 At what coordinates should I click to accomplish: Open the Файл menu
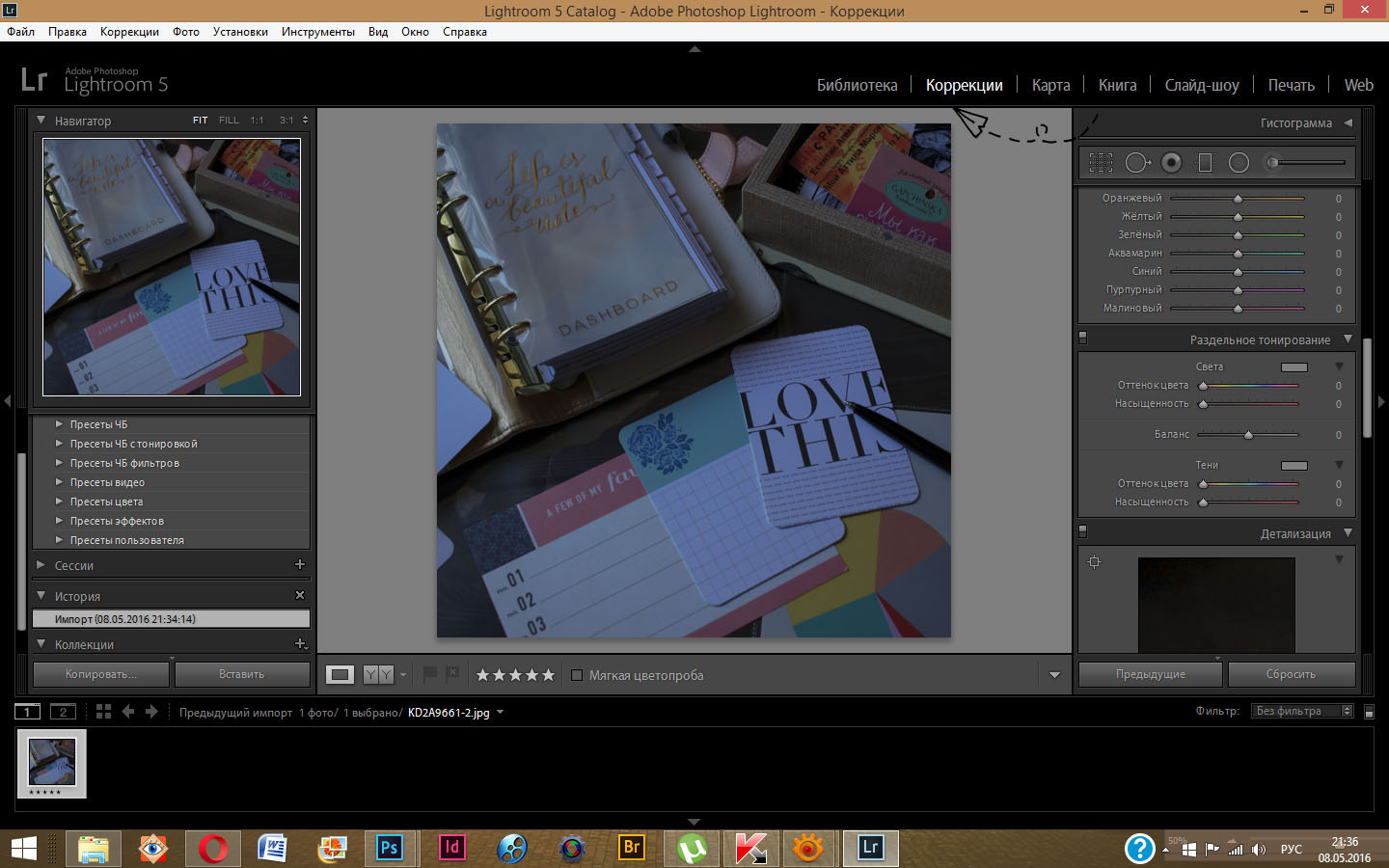point(20,32)
